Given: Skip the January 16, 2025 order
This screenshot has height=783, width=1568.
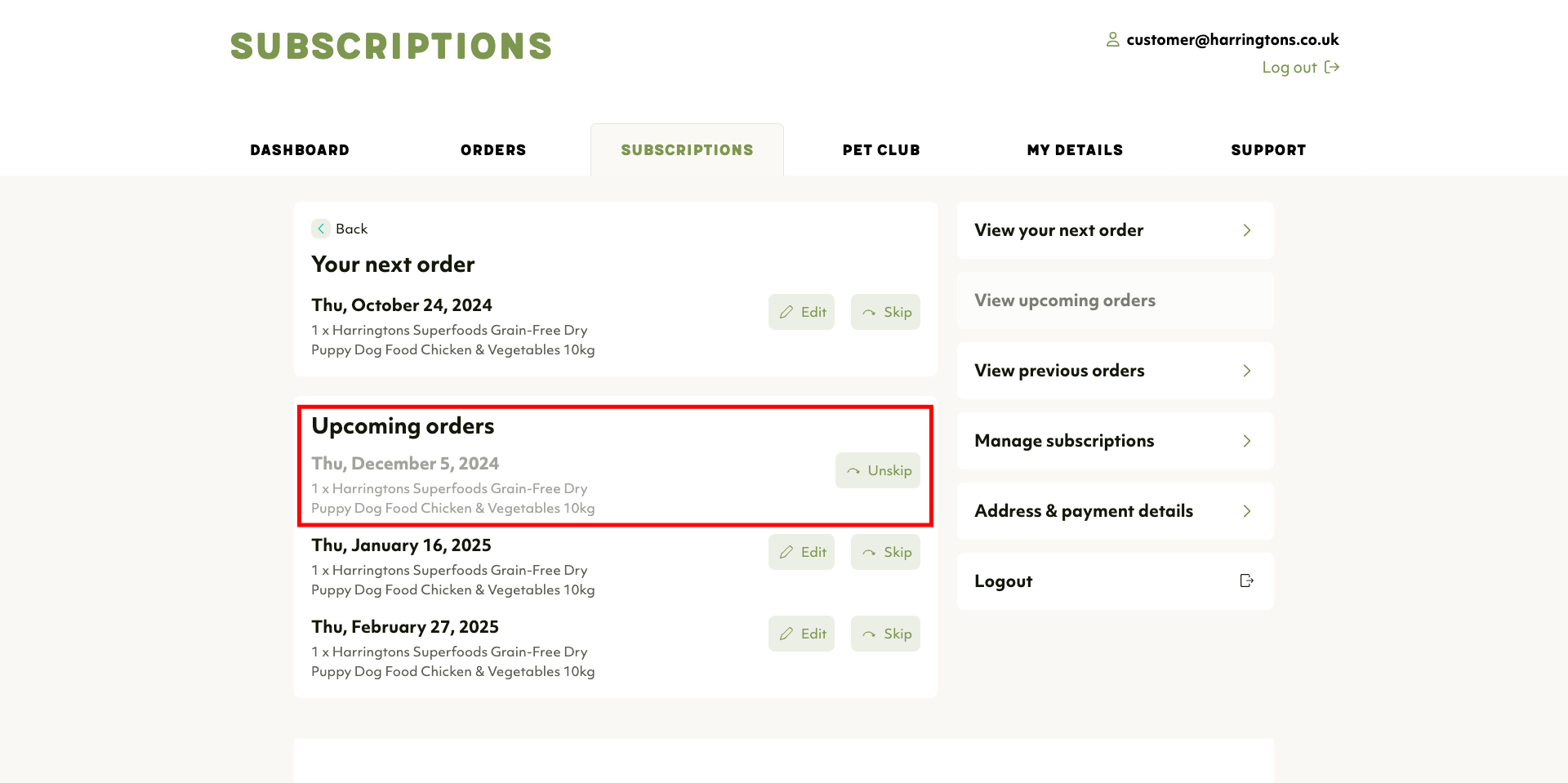Looking at the screenshot, I should point(886,552).
